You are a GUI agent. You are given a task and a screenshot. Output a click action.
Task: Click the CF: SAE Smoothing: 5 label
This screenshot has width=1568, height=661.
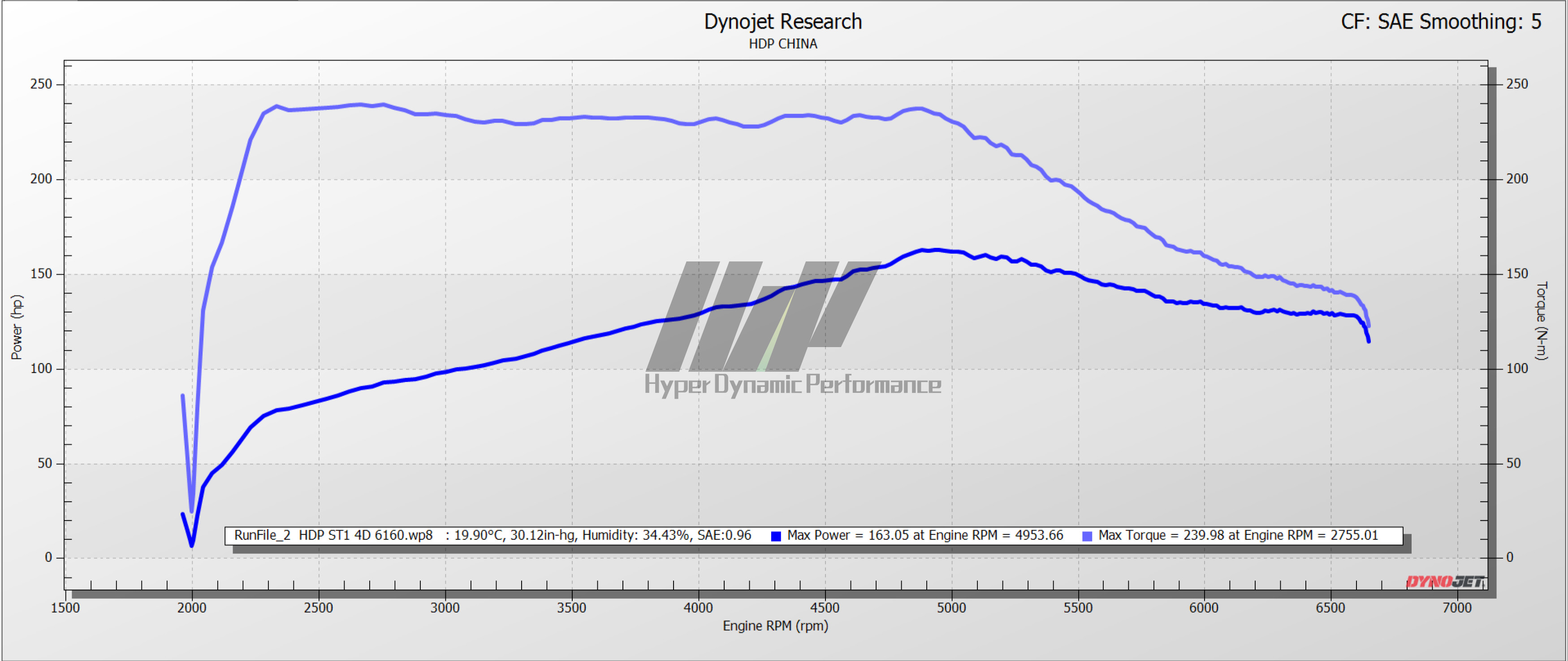(x=1441, y=22)
